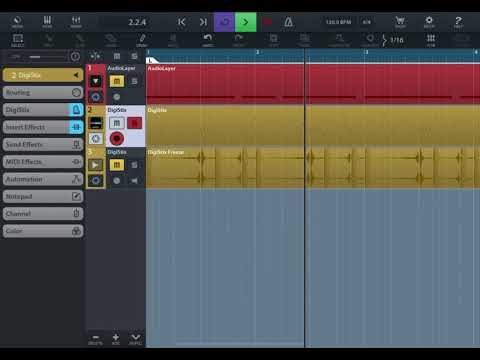Choose the Draw pencil tool
Viewport: 480px width, 360px height.
[x=142, y=40]
